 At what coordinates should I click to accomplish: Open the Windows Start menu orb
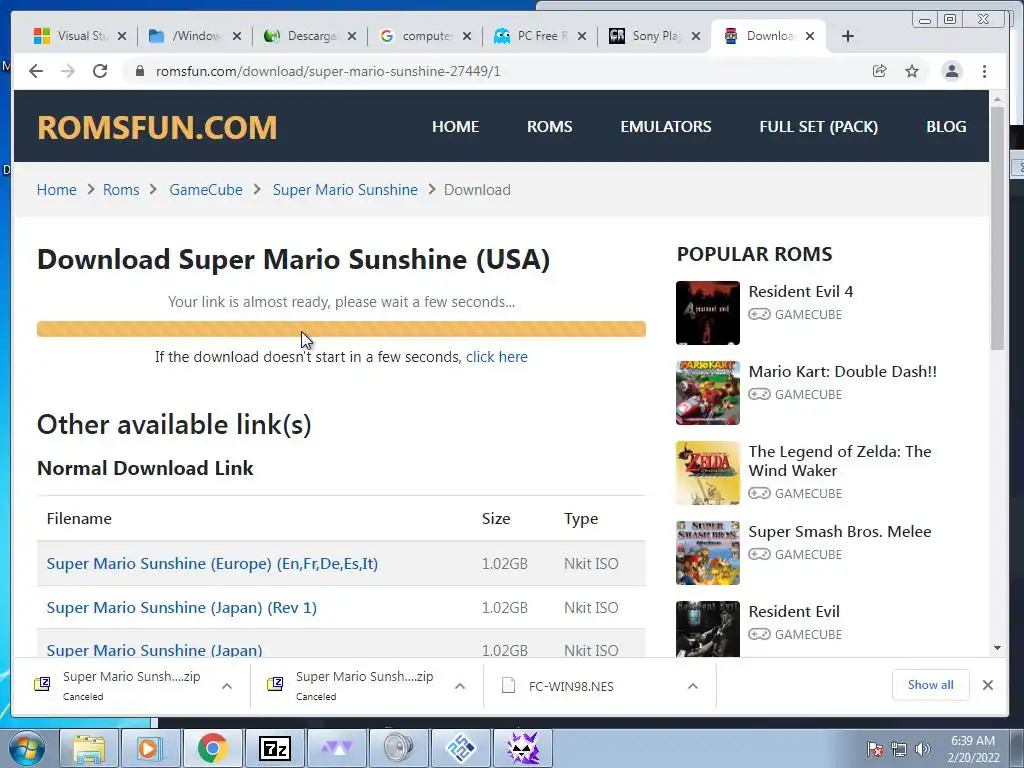pos(27,748)
